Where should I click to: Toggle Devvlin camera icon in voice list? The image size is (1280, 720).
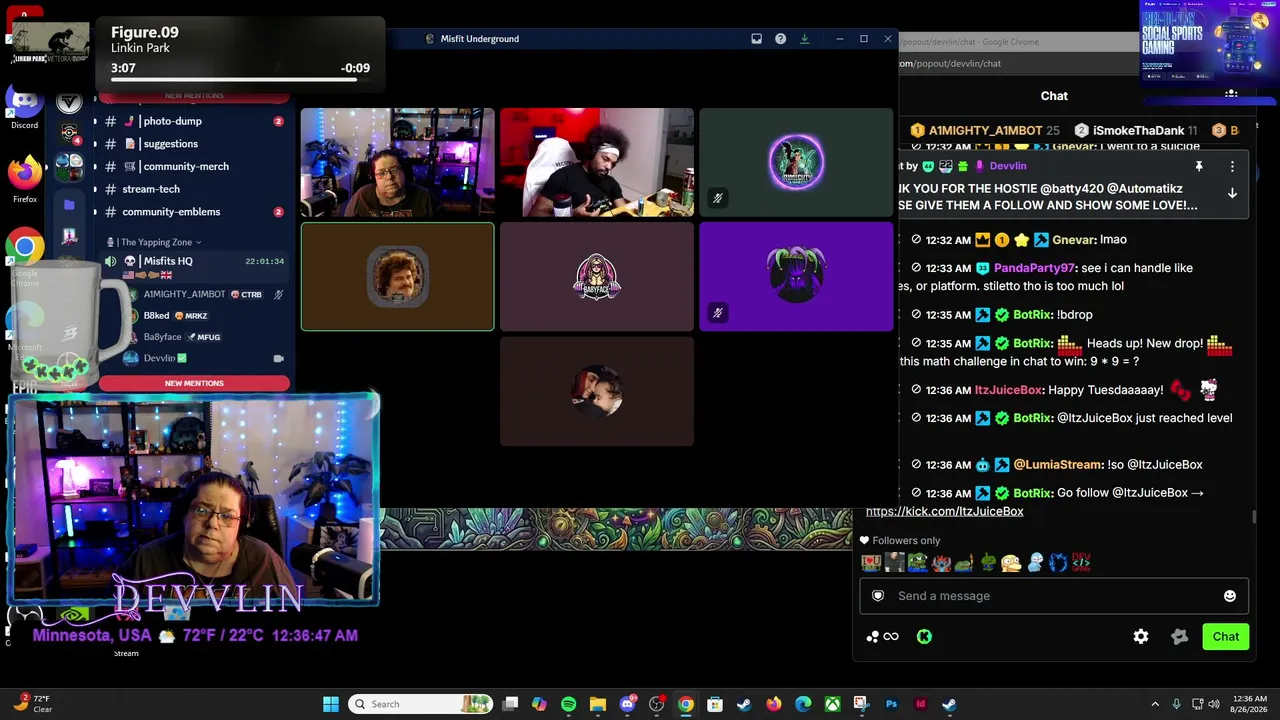pos(278,358)
